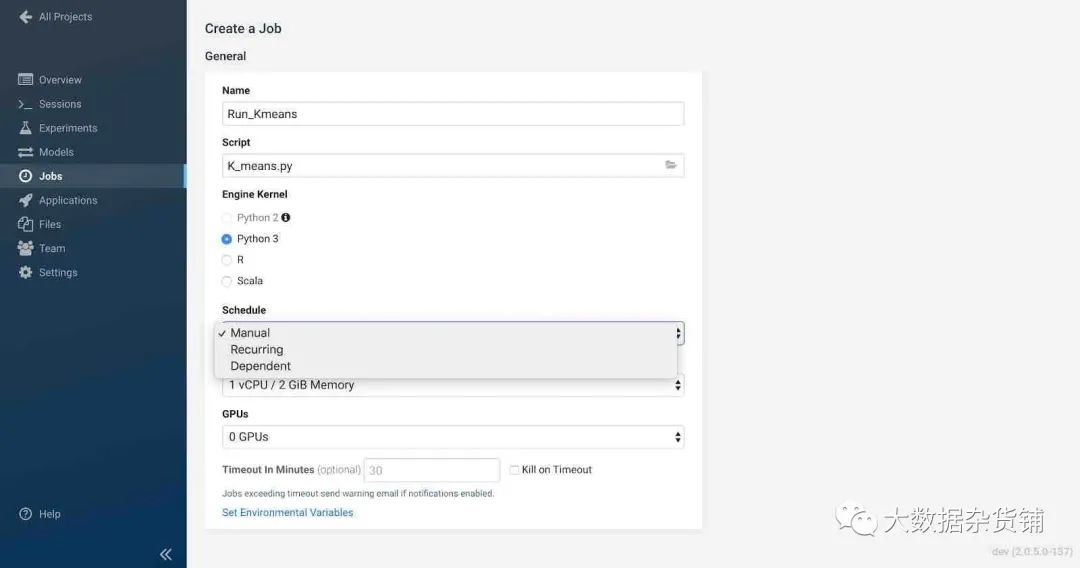Viewport: 1080px width, 568px height.
Task: Click the Script field with K_means.py
Action: pyautogui.click(x=453, y=166)
